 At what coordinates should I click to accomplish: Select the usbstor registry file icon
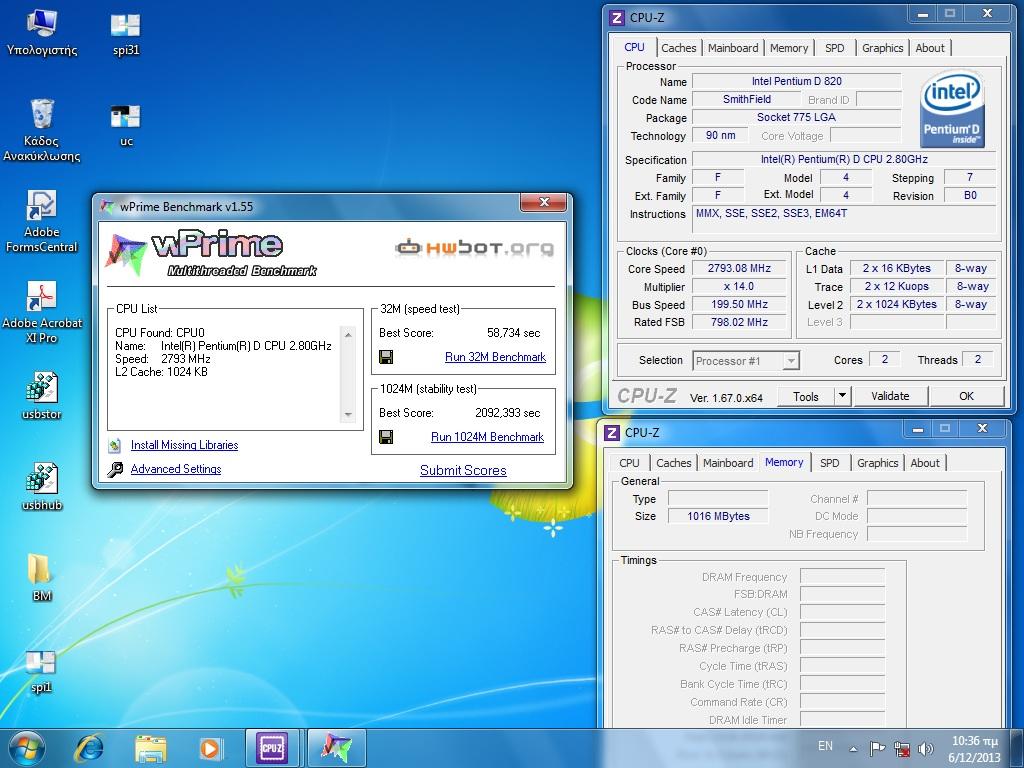tap(42, 396)
